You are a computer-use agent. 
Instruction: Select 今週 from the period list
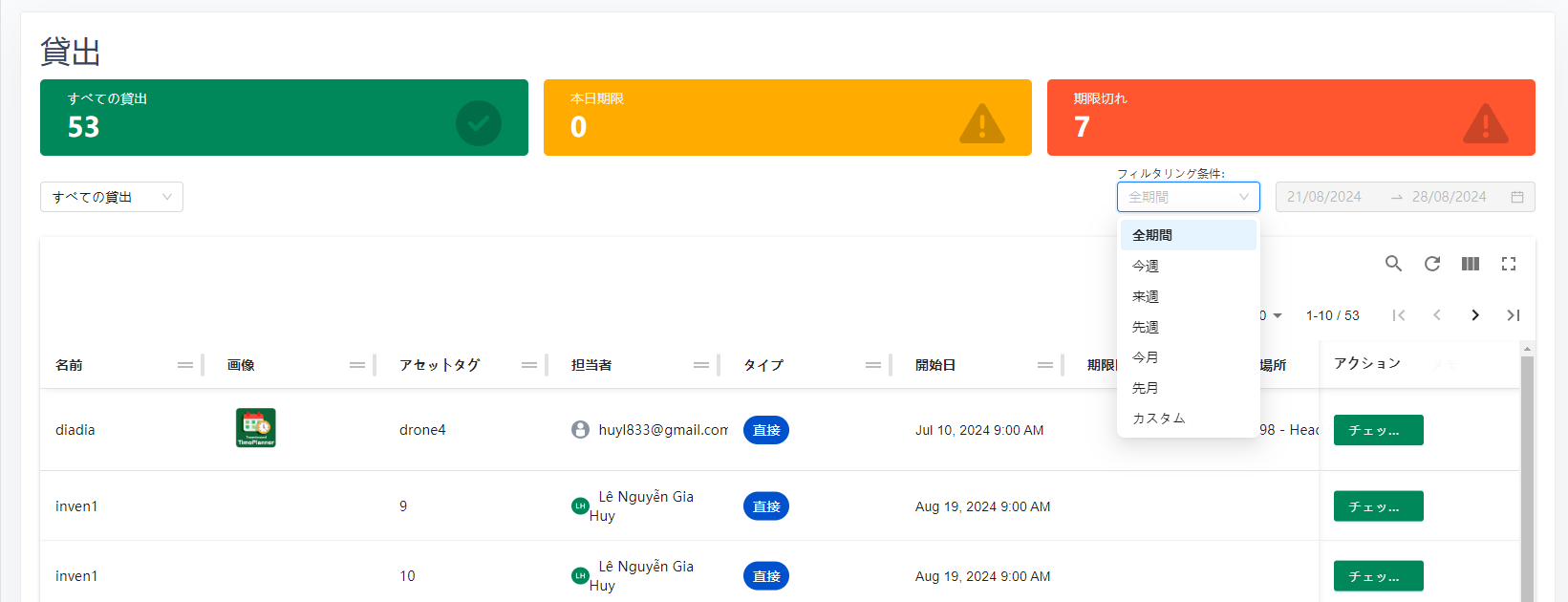(1146, 266)
